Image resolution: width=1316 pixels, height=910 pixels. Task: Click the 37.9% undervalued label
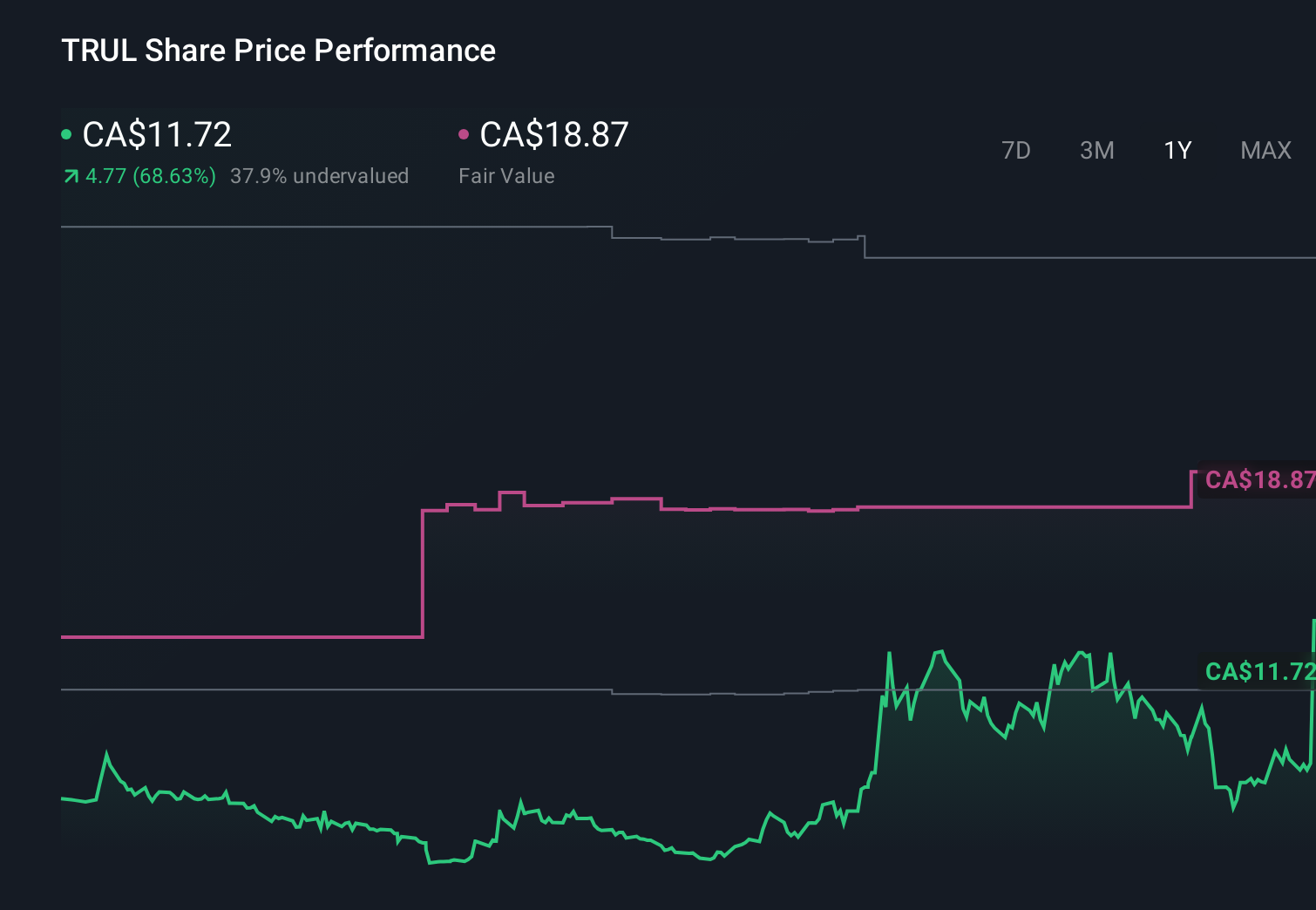click(x=319, y=176)
